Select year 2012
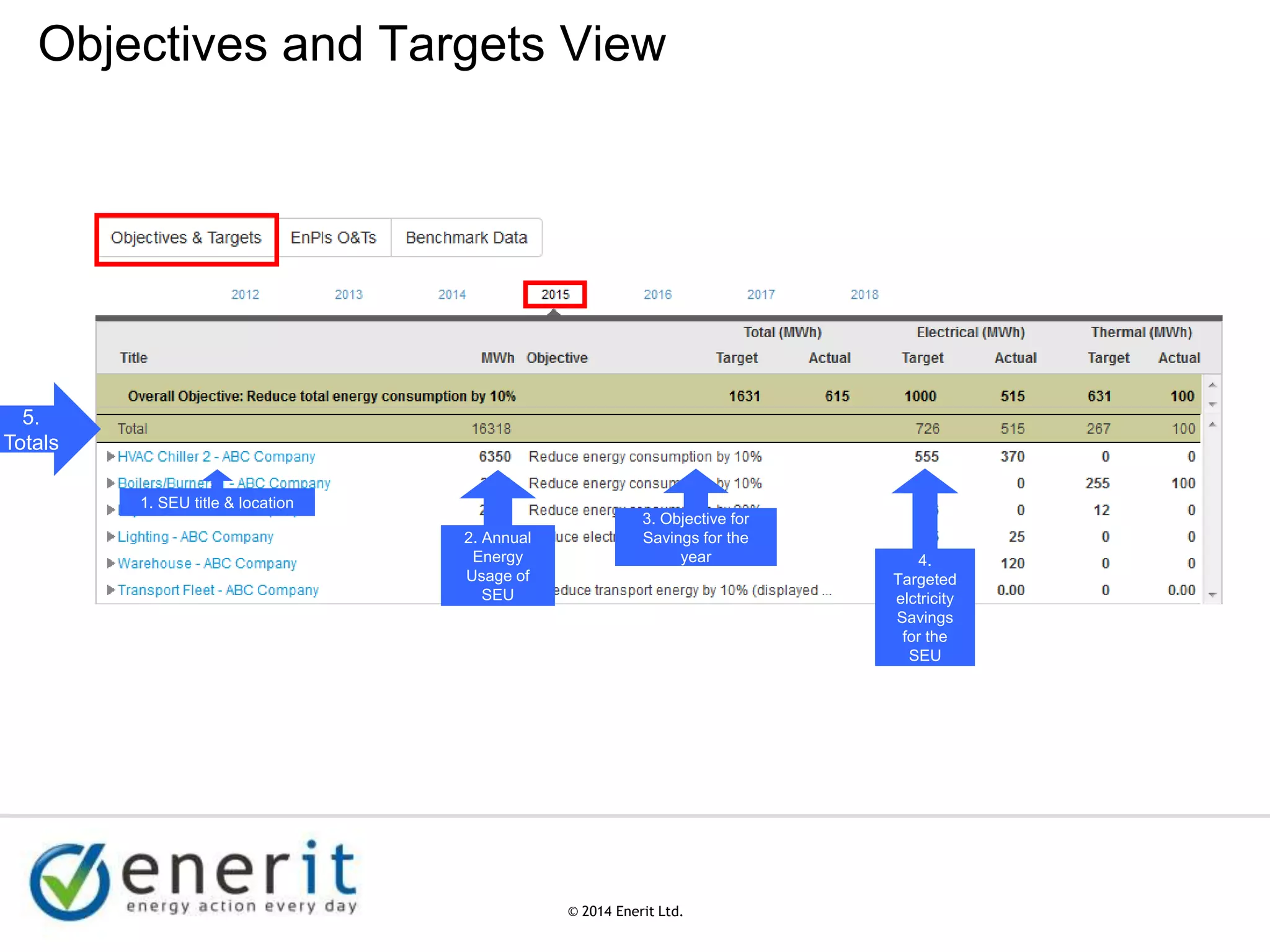This screenshot has height=952, width=1270. pos(245,294)
